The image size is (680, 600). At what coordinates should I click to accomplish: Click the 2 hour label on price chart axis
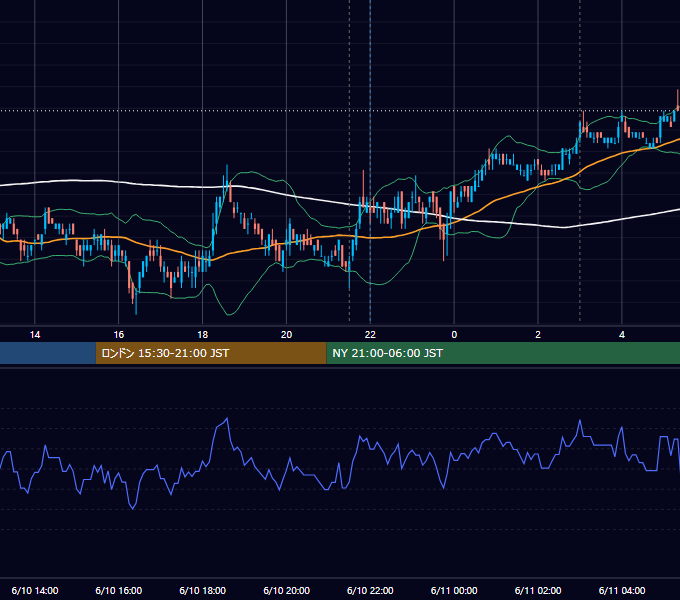pyautogui.click(x=538, y=335)
